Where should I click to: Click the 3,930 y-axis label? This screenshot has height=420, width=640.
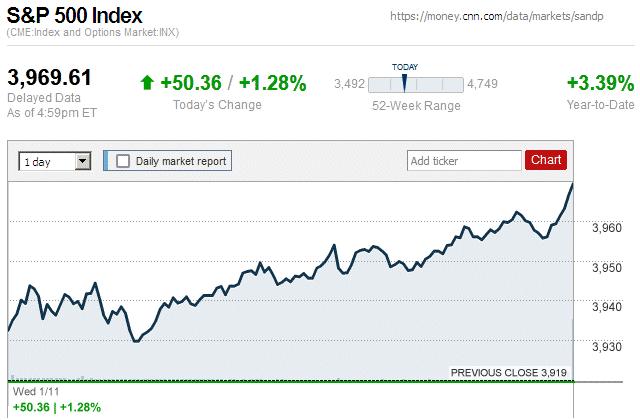click(x=607, y=346)
